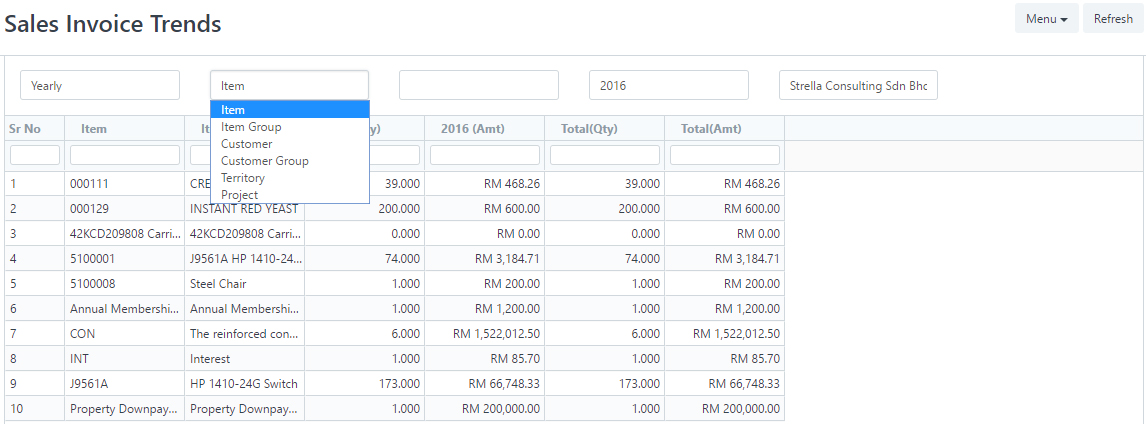Pick Territory from the dropdown options

click(x=243, y=178)
